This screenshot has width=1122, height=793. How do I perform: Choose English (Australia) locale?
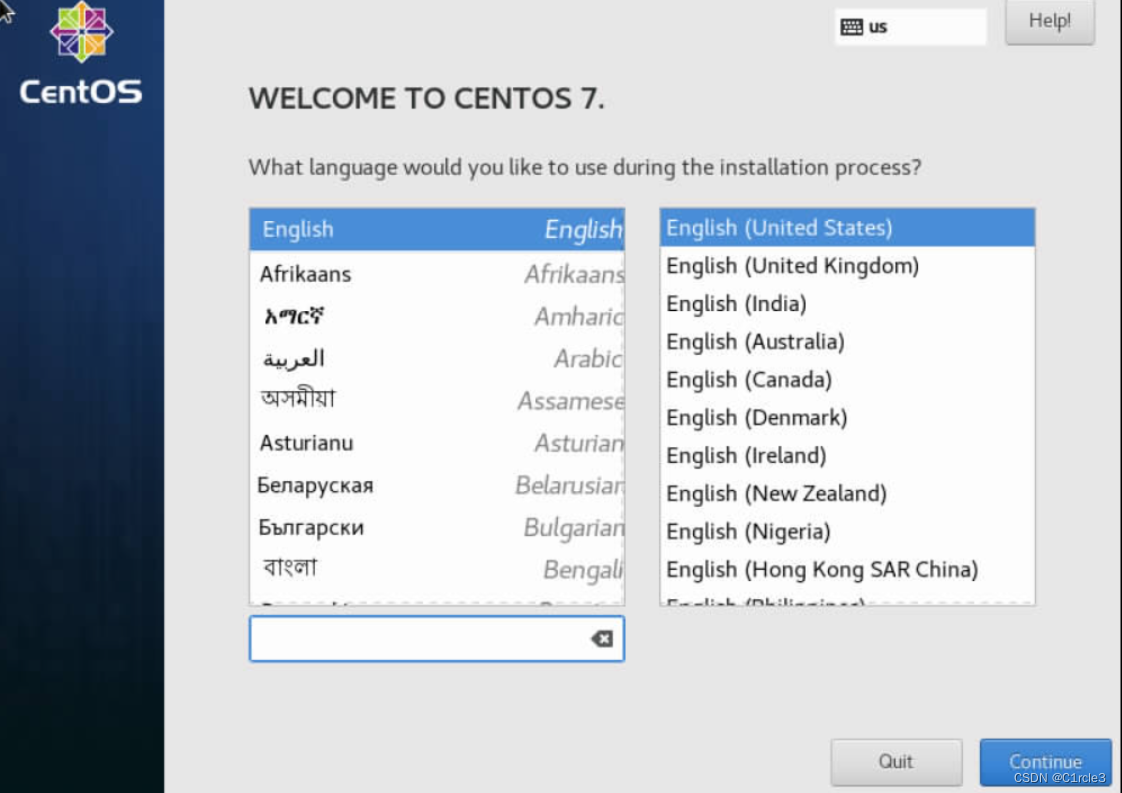[847, 341]
